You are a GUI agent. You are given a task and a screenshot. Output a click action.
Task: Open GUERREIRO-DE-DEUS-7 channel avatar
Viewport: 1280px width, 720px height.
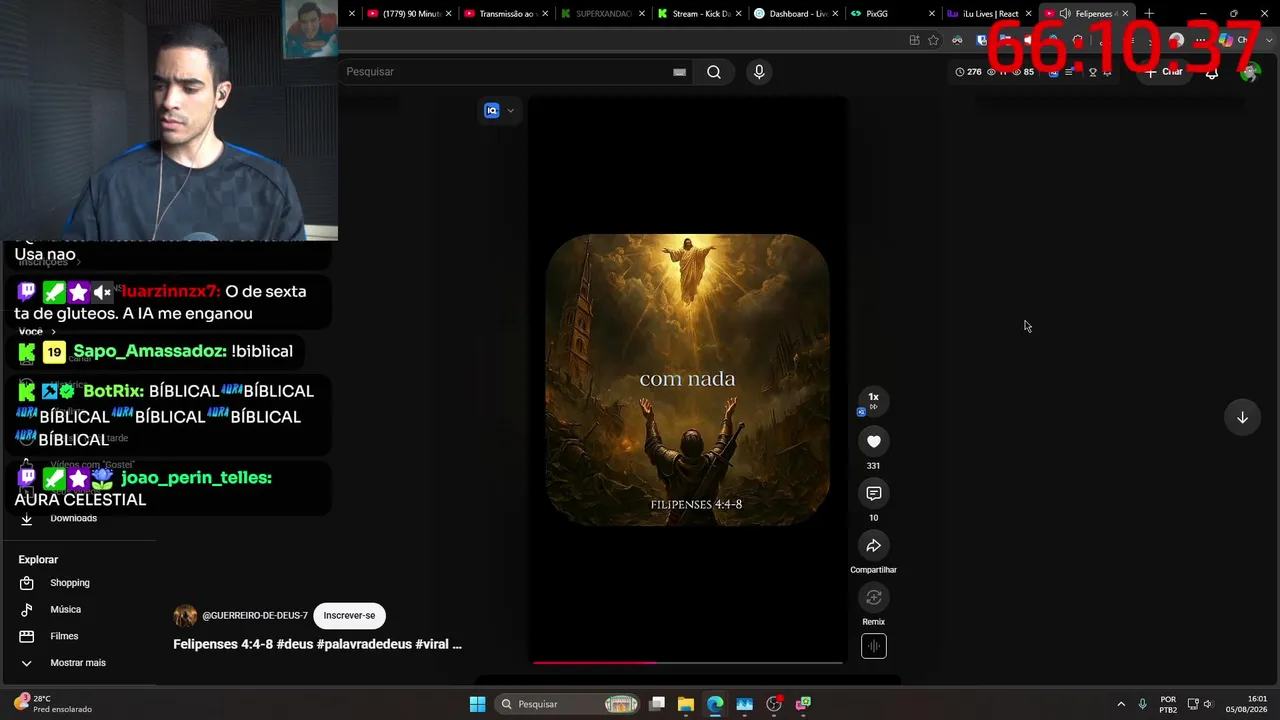pos(185,615)
